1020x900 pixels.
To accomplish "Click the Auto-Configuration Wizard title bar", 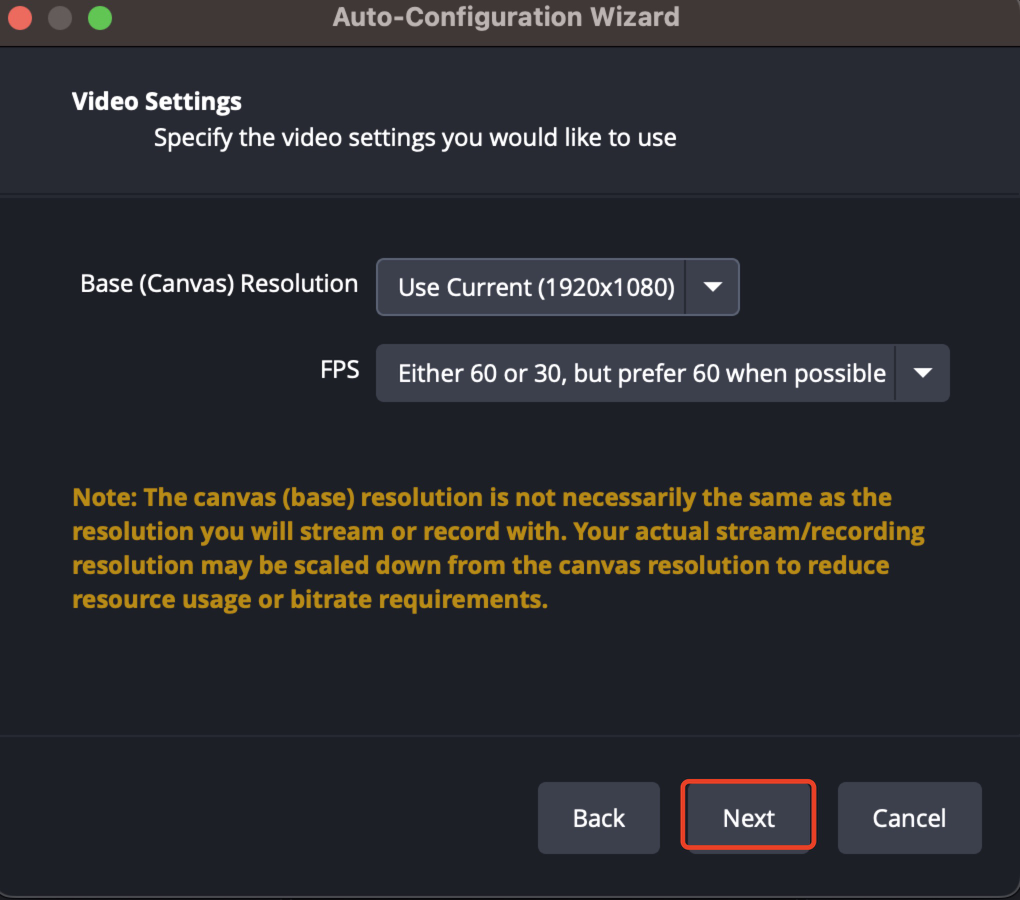I will click(505, 17).
